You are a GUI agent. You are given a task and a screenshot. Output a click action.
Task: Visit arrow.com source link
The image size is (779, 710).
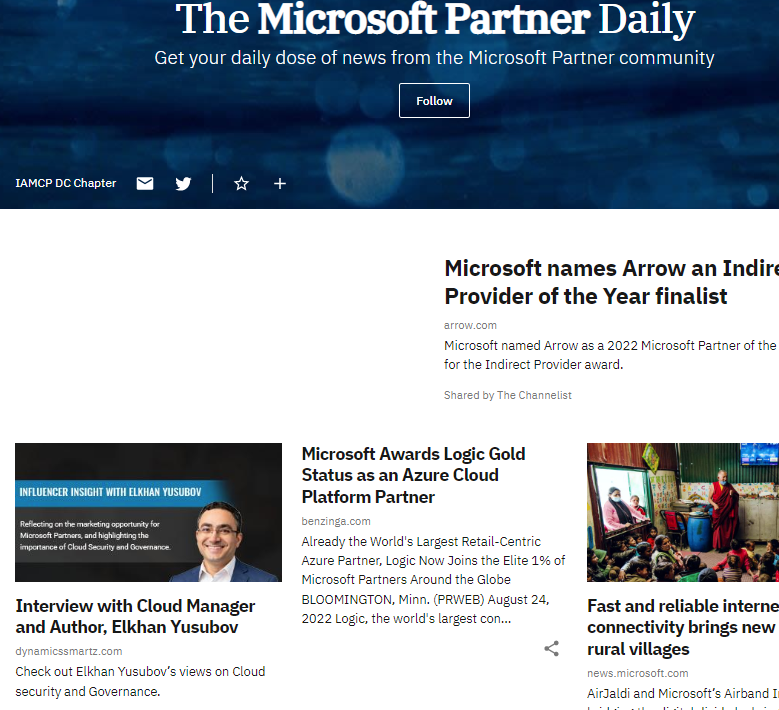[470, 325]
